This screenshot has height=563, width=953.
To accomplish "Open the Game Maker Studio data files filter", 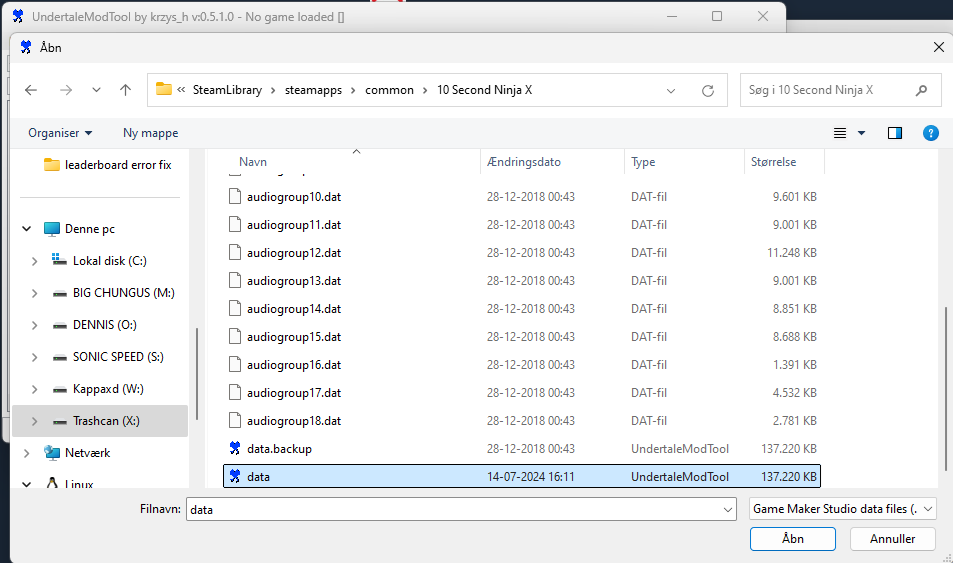I will pyautogui.click(x=842, y=509).
